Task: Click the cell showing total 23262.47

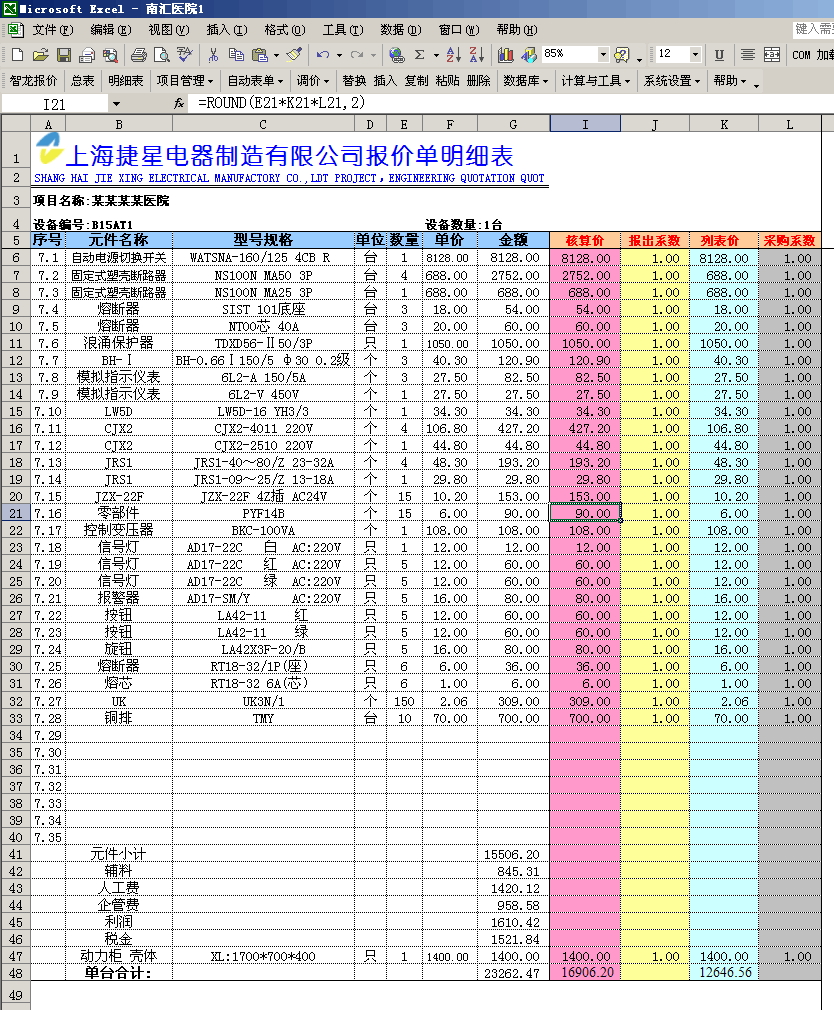Action: pos(513,973)
